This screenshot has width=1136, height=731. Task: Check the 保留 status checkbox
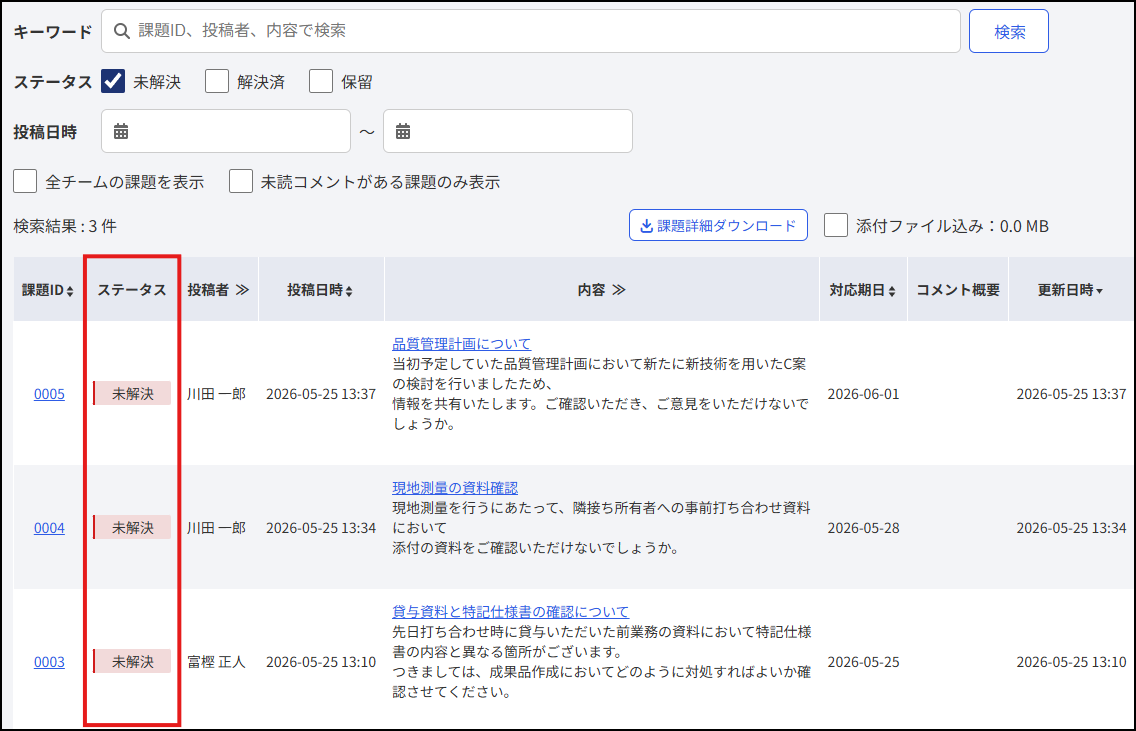click(321, 81)
